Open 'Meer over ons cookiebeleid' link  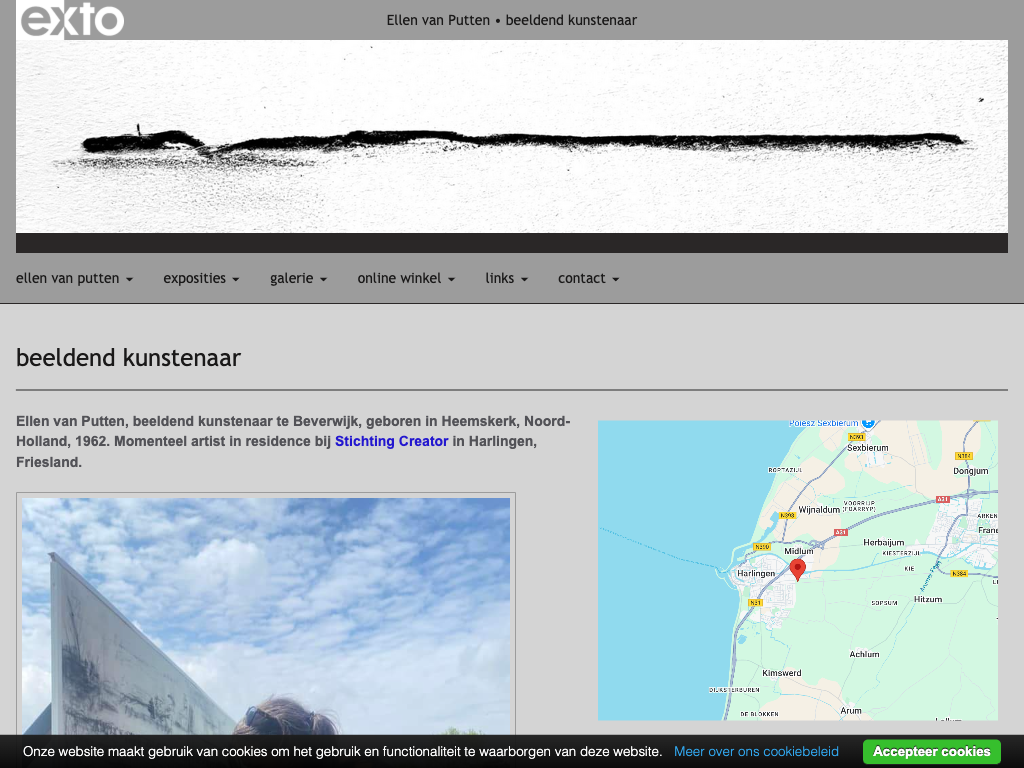tap(756, 751)
